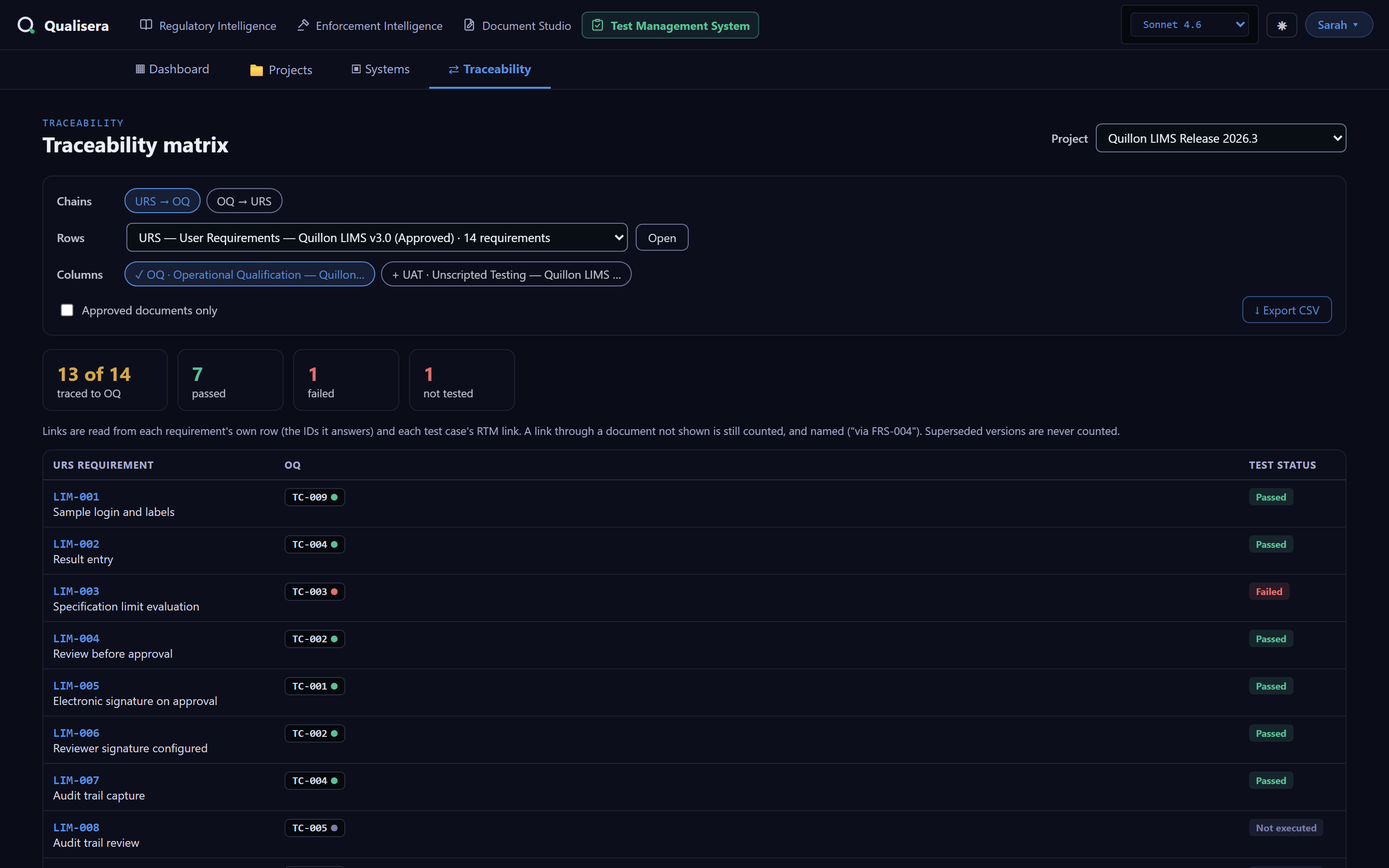Open the Systems tab
1389x868 pixels.
point(381,69)
